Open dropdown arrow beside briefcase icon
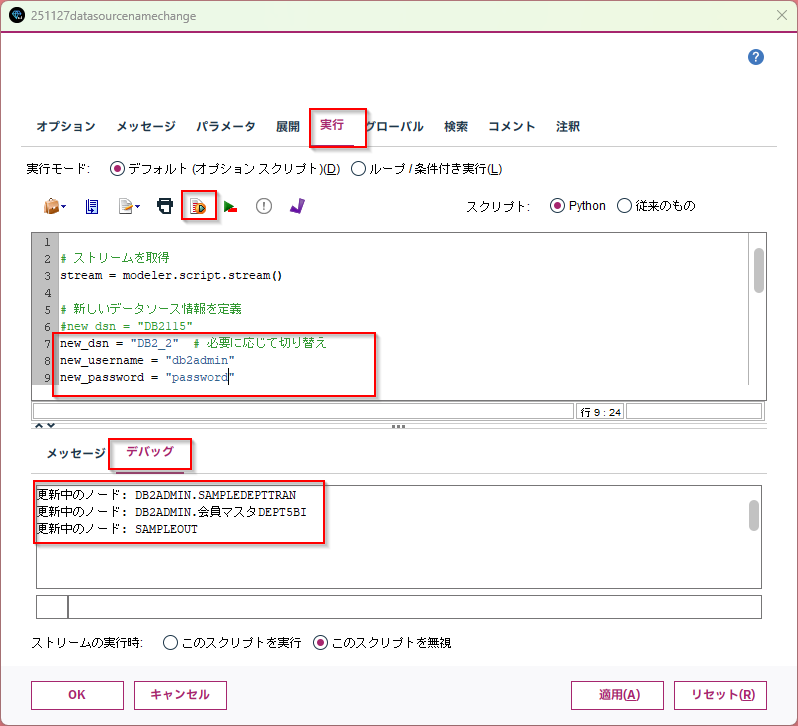 [x=64, y=206]
